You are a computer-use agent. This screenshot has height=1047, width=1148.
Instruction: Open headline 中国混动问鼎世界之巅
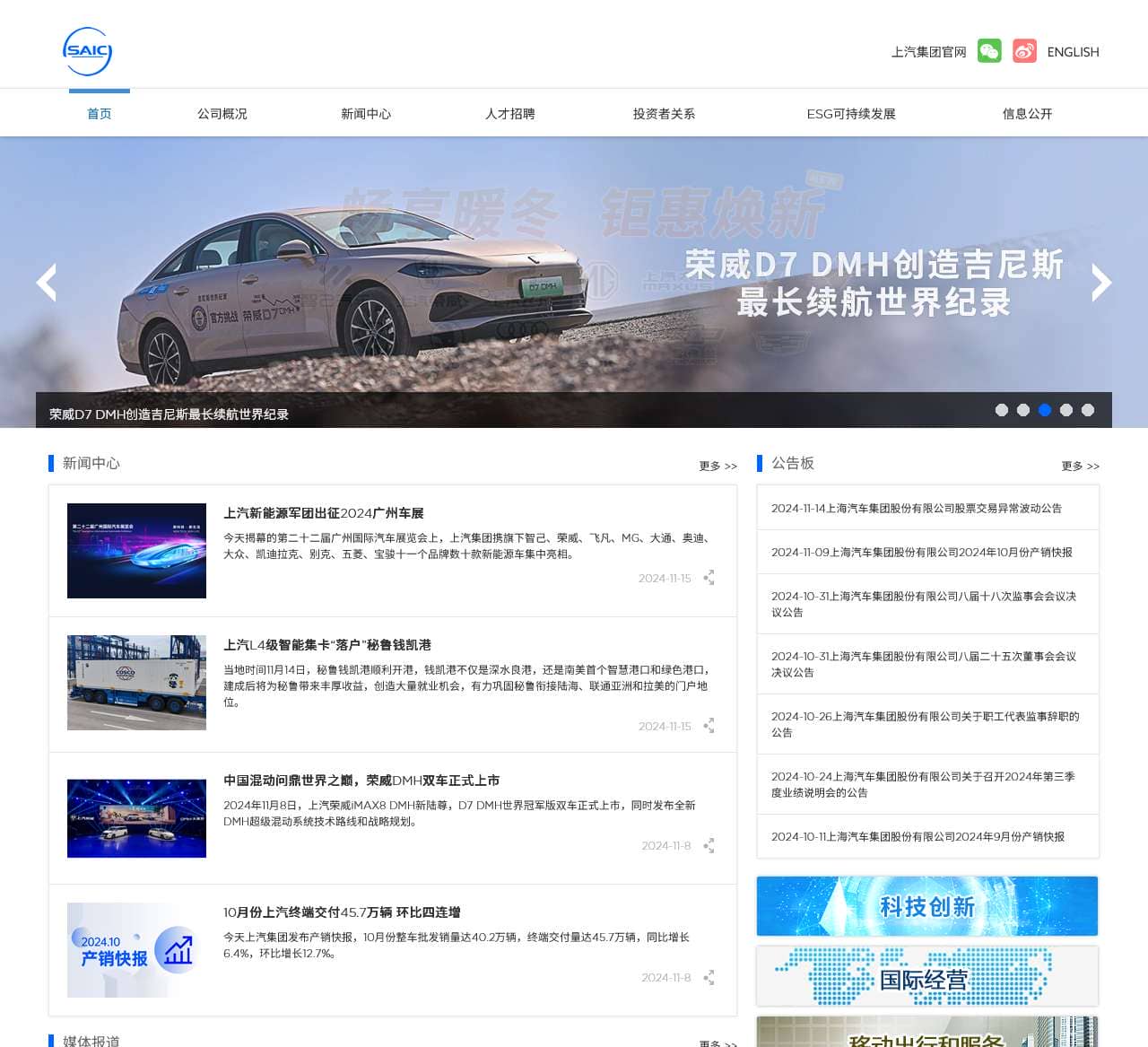tap(361, 781)
